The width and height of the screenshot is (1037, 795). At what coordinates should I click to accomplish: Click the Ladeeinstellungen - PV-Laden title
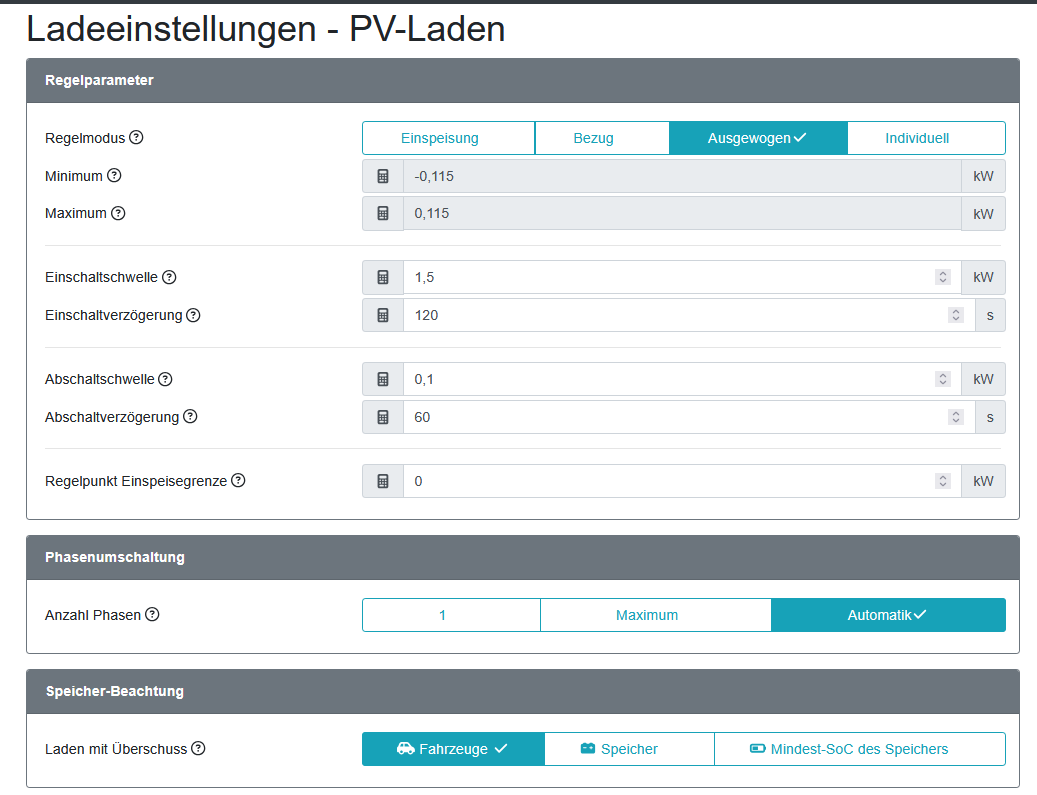[x=265, y=29]
